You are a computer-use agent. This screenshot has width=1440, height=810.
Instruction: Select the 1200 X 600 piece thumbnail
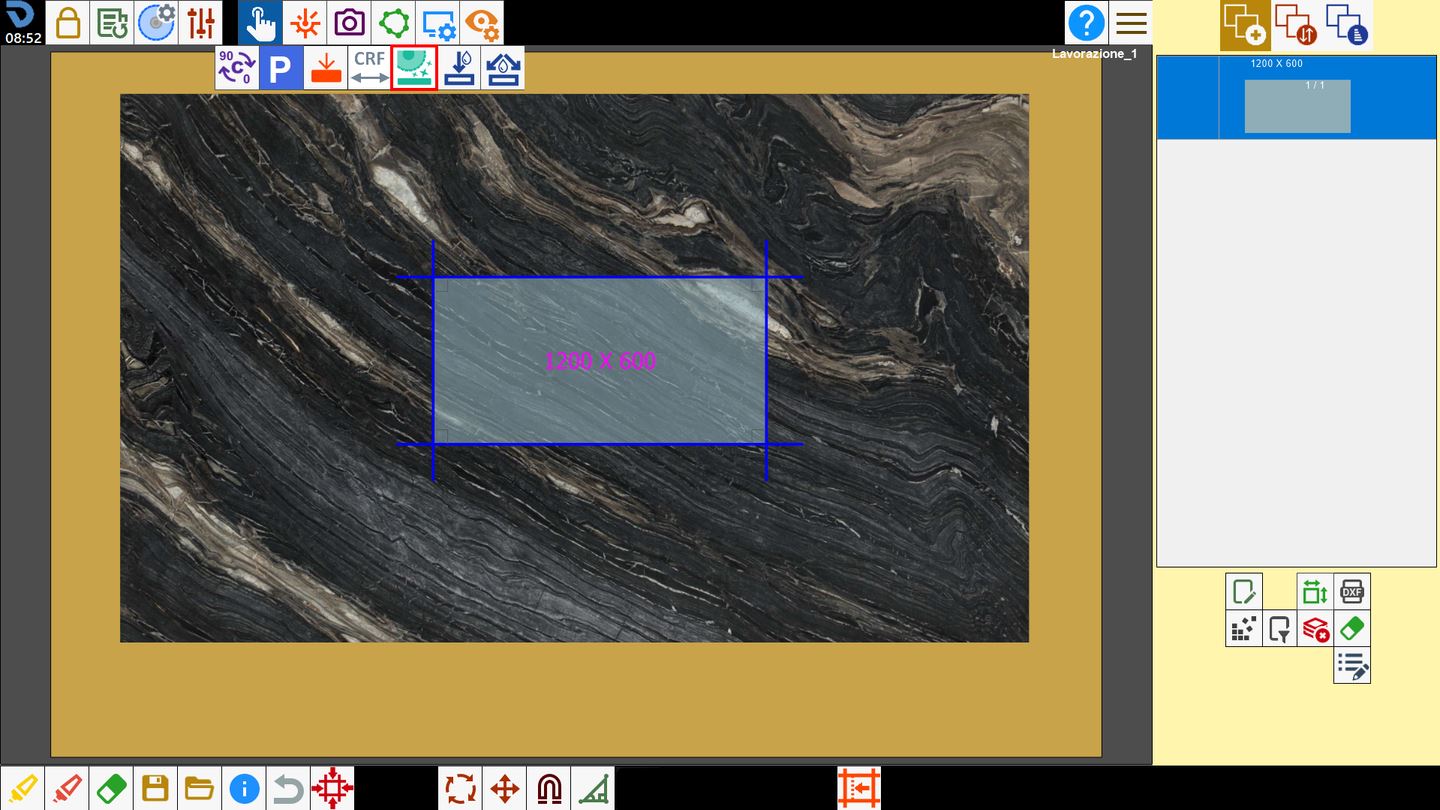[1297, 106]
